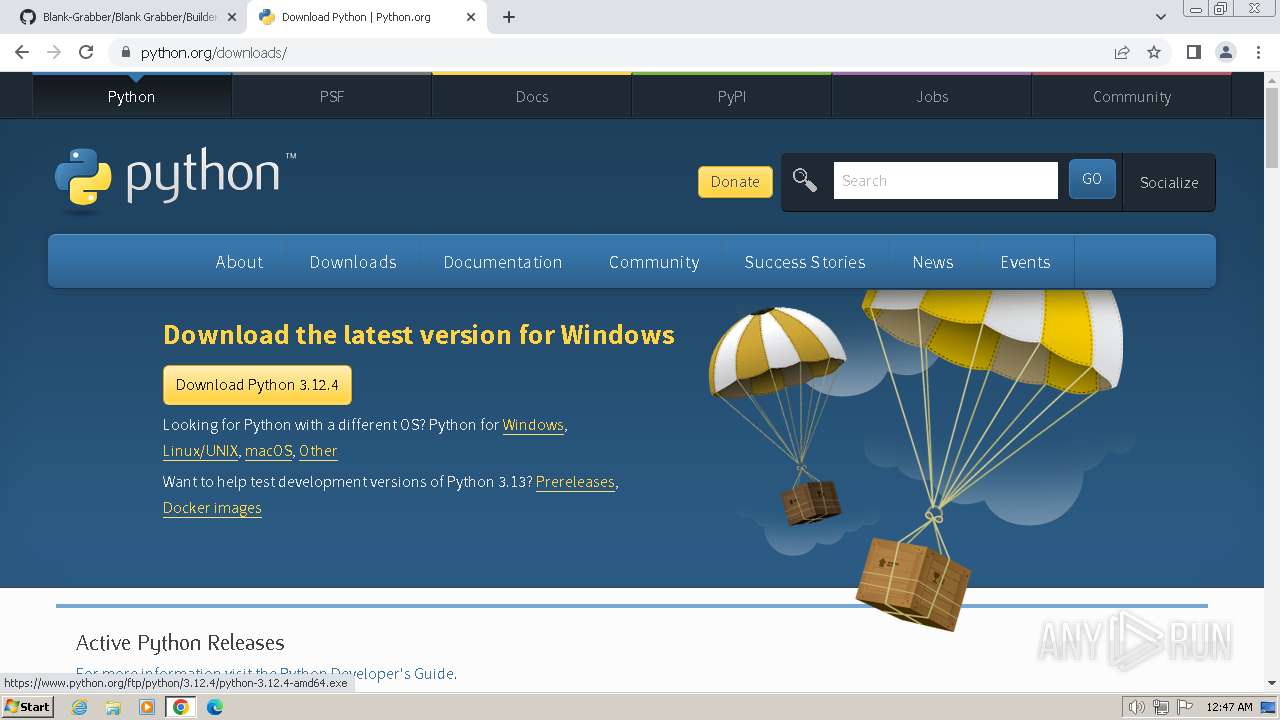1280x720 pixels.
Task: Open the News menu item
Action: (933, 262)
